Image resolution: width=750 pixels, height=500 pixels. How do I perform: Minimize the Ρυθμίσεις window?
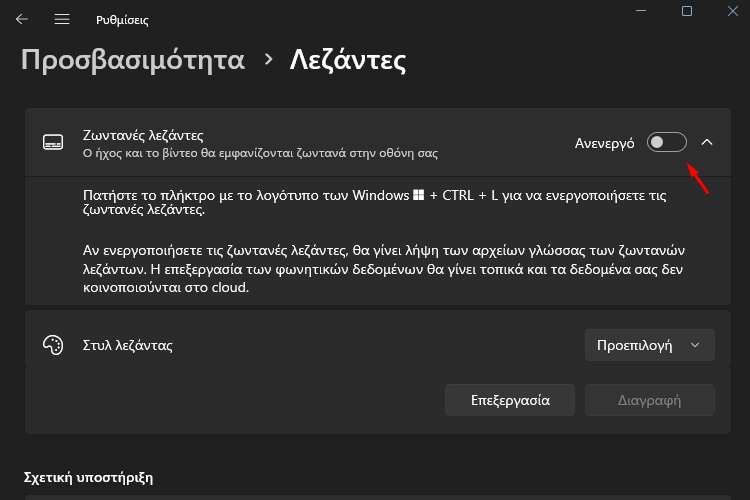point(641,11)
